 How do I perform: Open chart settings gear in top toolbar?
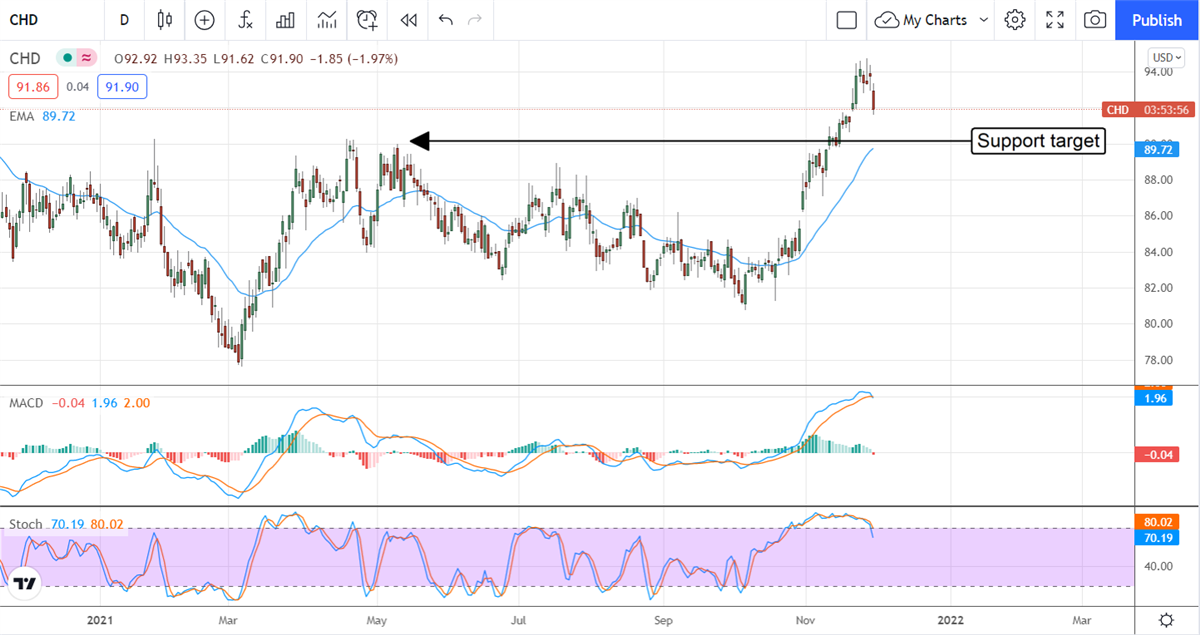click(x=1015, y=20)
